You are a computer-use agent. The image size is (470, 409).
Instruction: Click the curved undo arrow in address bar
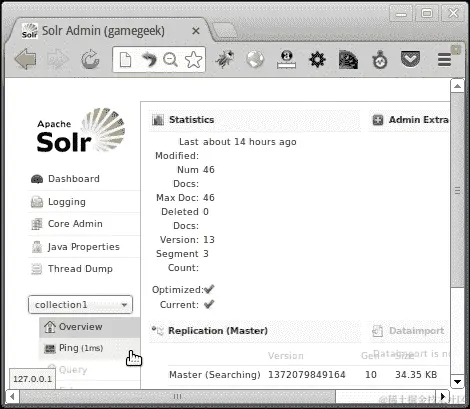(148, 60)
